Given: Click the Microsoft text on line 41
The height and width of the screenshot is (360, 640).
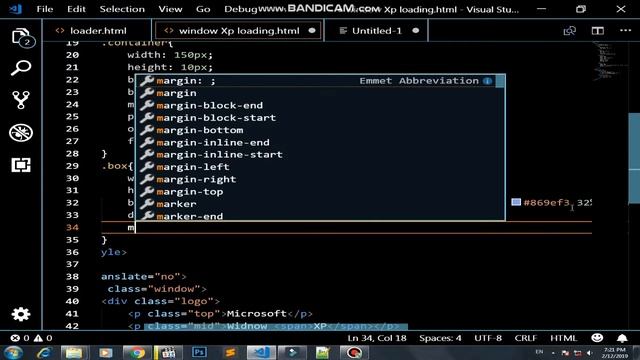Looking at the screenshot, I should point(256,313).
